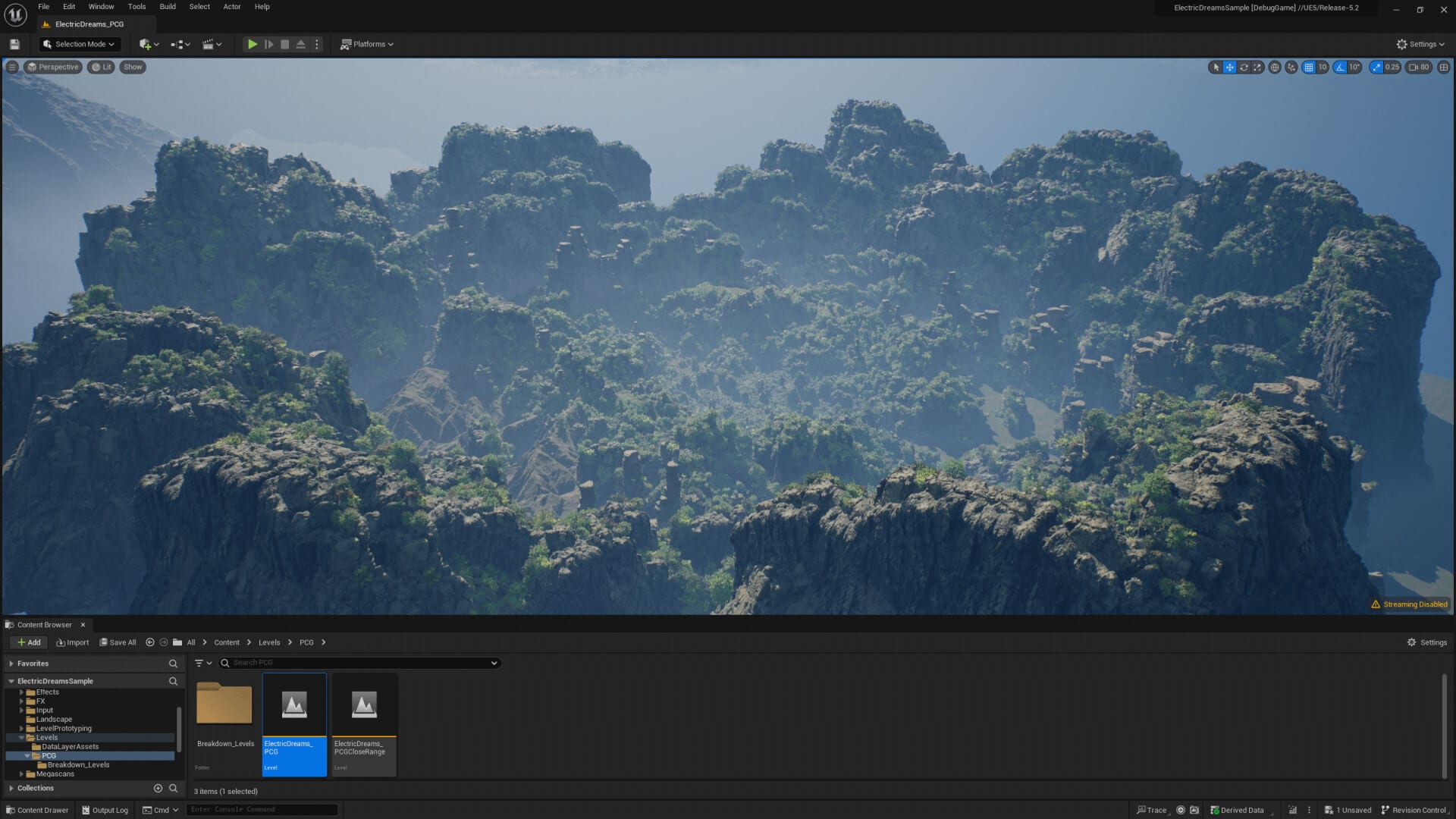Open the Perspective view mode dropdown
The image size is (1456, 819).
pyautogui.click(x=52, y=67)
